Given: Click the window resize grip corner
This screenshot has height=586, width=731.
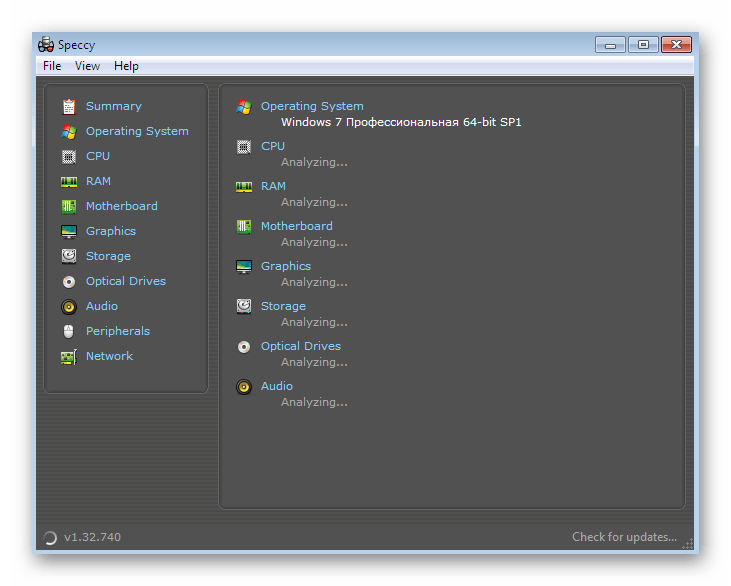Looking at the screenshot, I should pyautogui.click(x=688, y=544).
